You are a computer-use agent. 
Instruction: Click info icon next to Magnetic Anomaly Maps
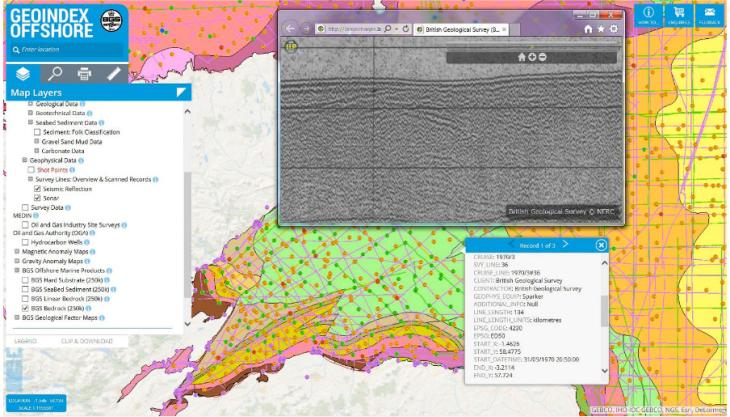[x=93, y=252]
